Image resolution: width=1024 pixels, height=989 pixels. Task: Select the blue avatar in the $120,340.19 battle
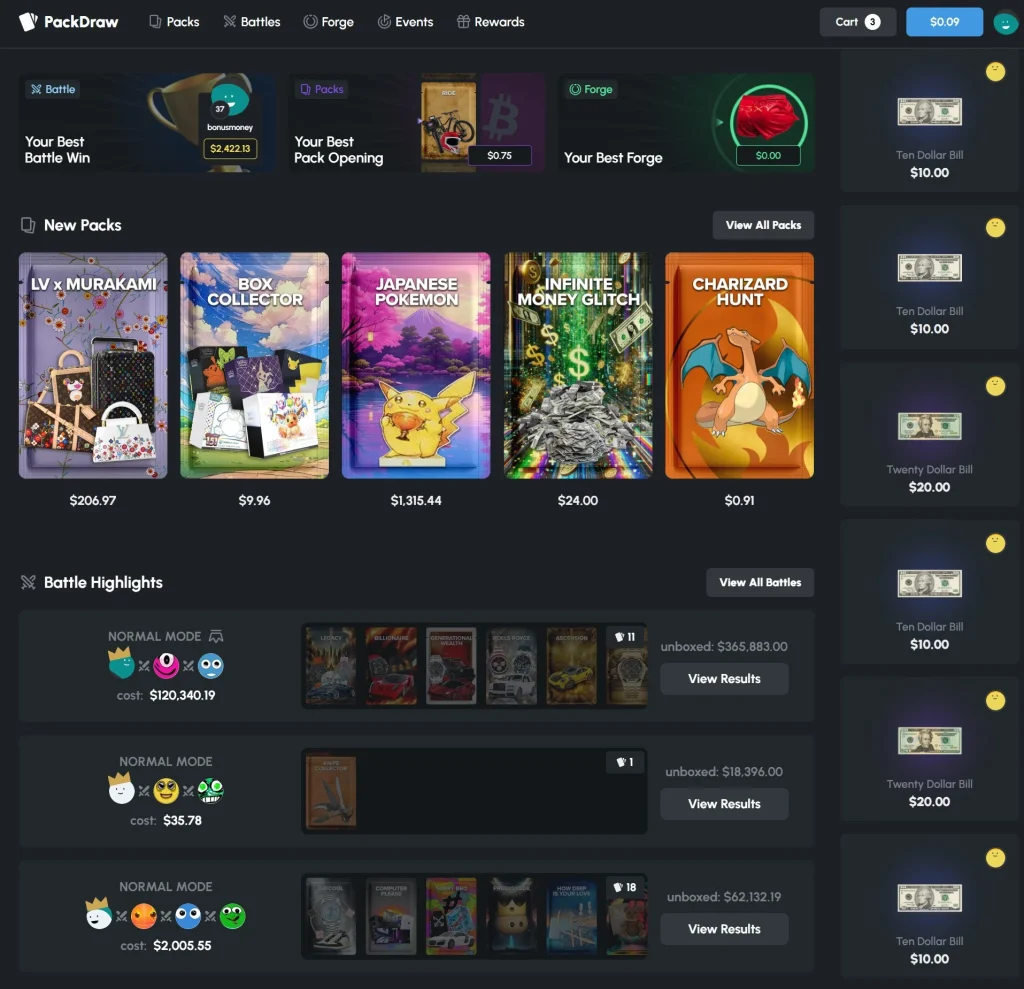coord(210,666)
